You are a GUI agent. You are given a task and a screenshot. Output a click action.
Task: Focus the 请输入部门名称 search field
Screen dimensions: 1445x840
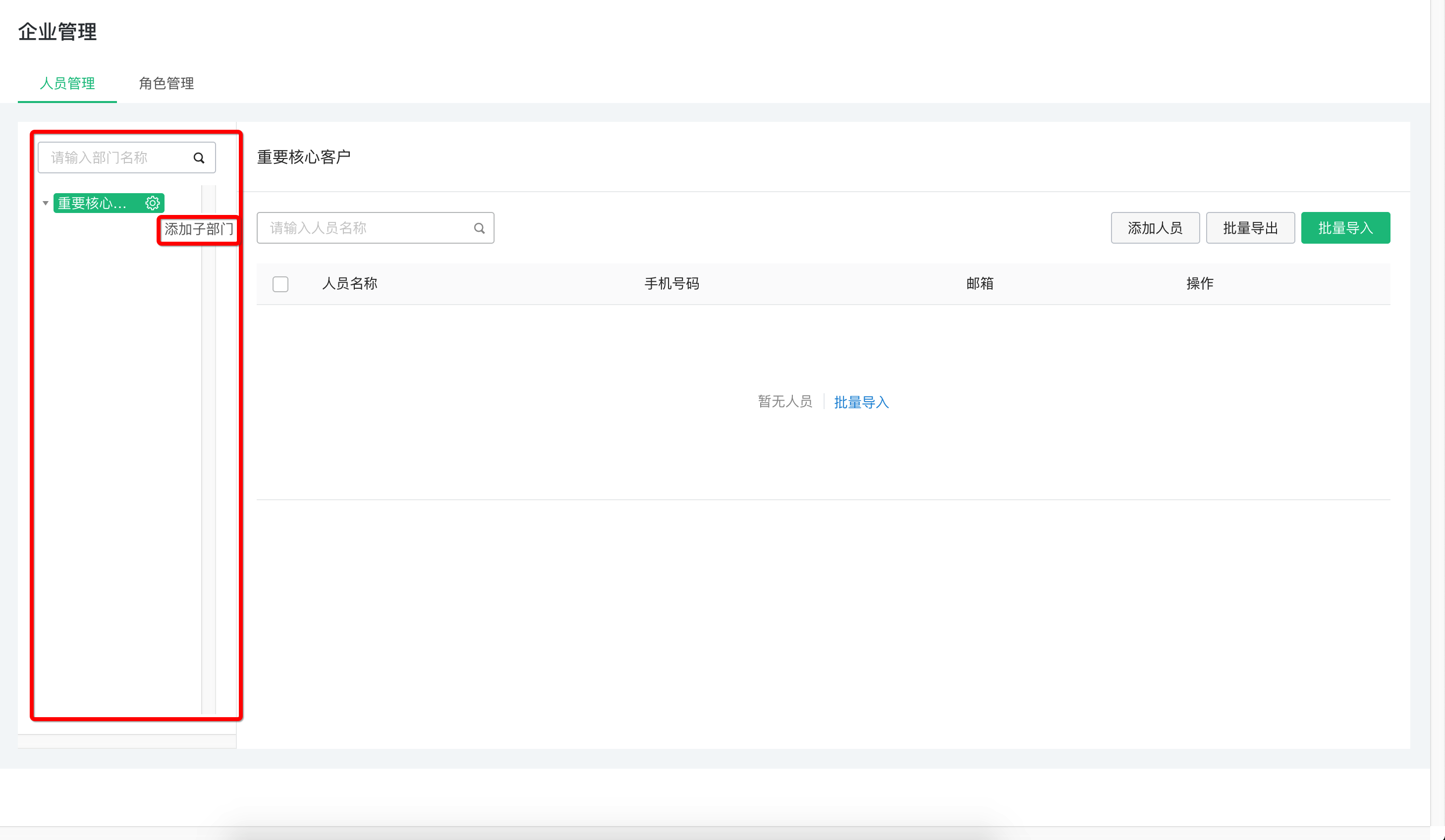127,157
